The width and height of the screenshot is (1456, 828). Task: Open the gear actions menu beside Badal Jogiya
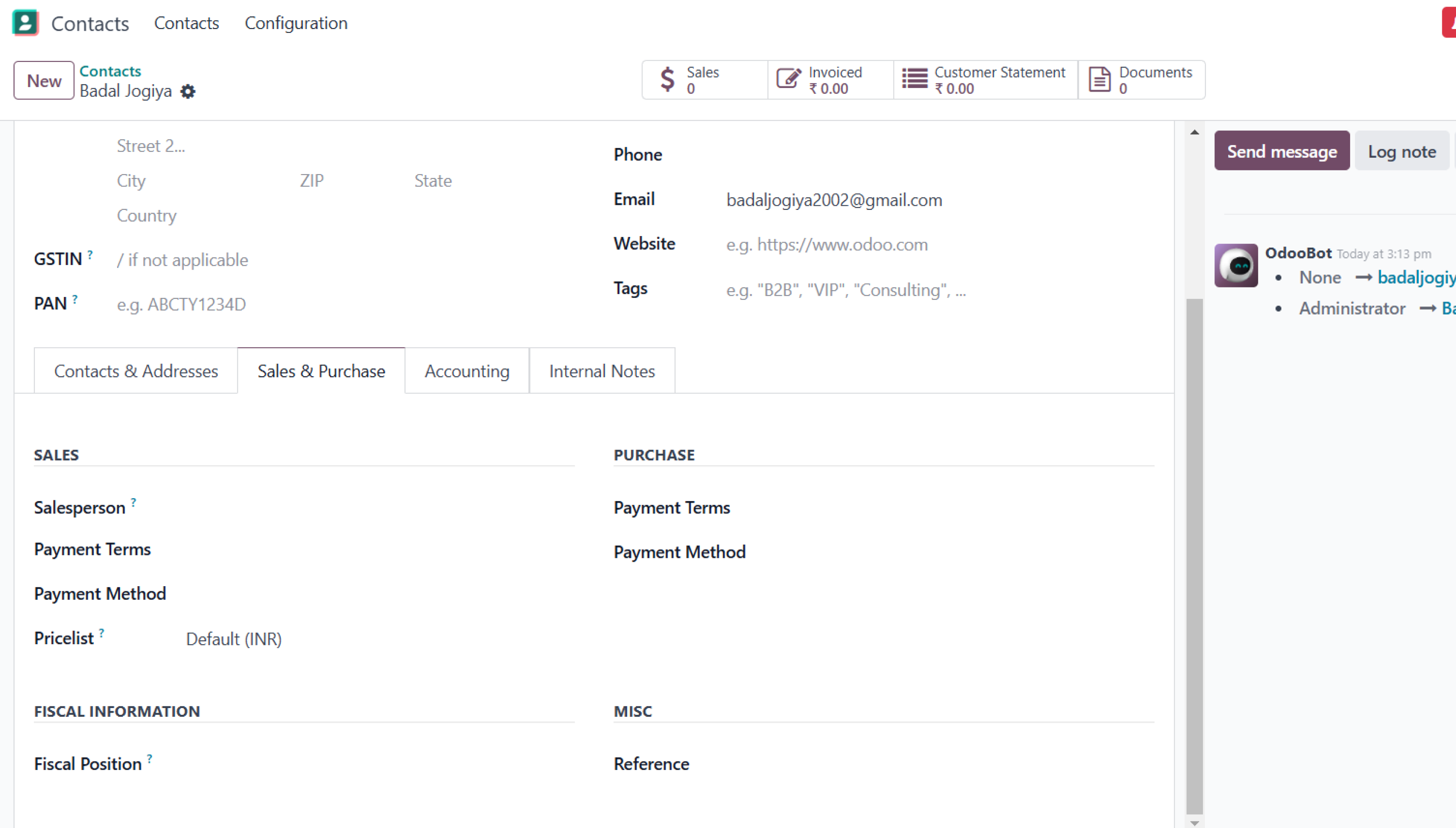pos(188,92)
